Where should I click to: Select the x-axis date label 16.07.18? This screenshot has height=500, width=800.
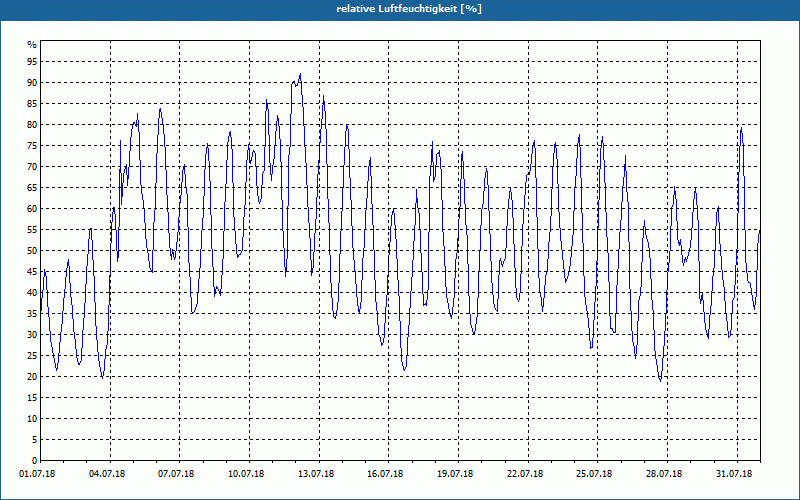(x=385, y=474)
